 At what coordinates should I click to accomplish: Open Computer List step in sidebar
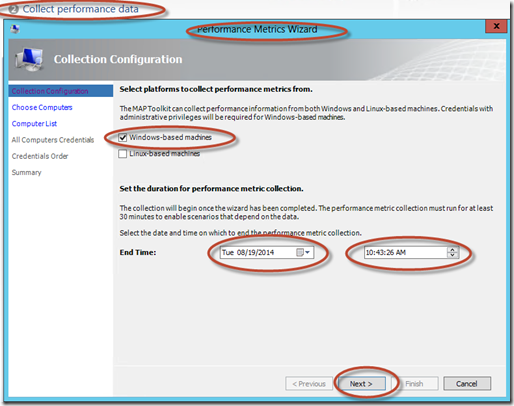[x=34, y=124]
